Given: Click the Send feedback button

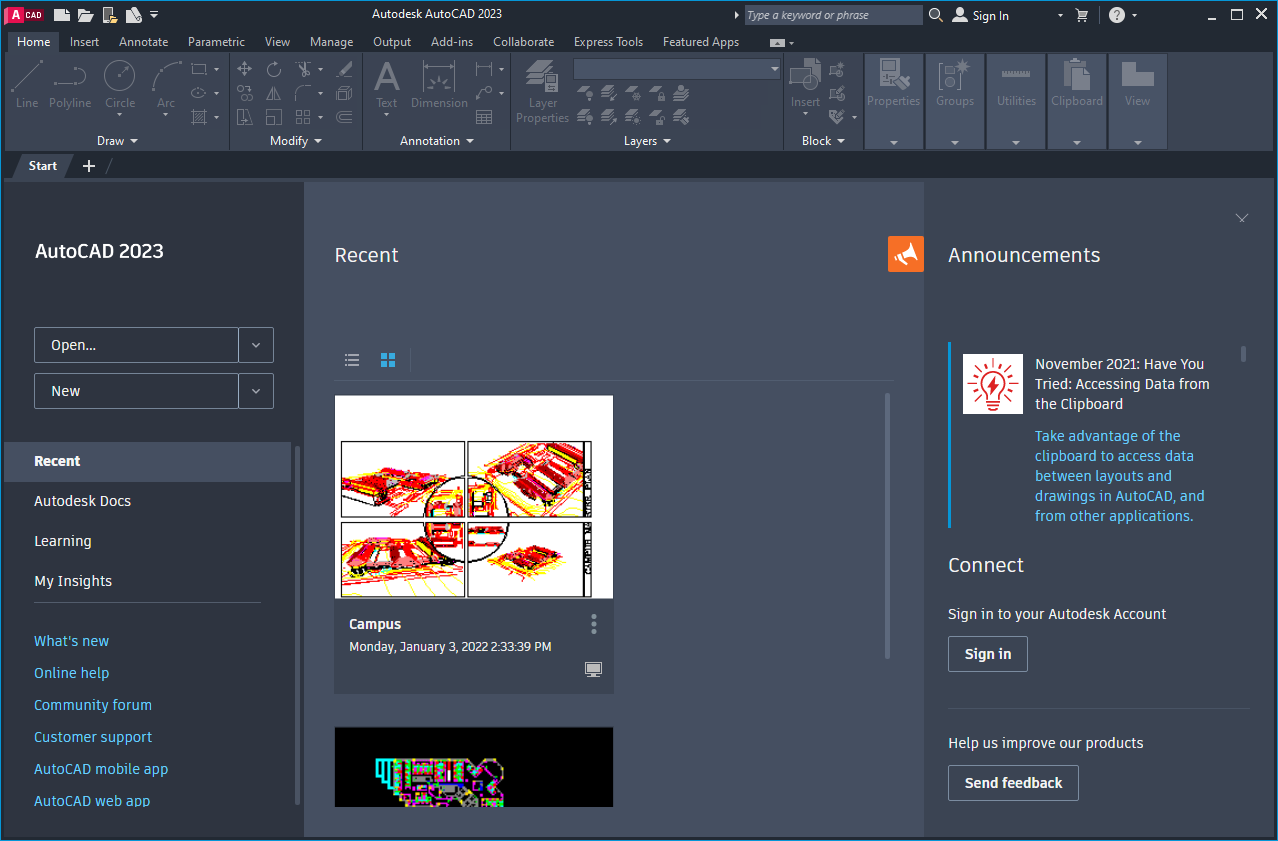Looking at the screenshot, I should pyautogui.click(x=1013, y=783).
